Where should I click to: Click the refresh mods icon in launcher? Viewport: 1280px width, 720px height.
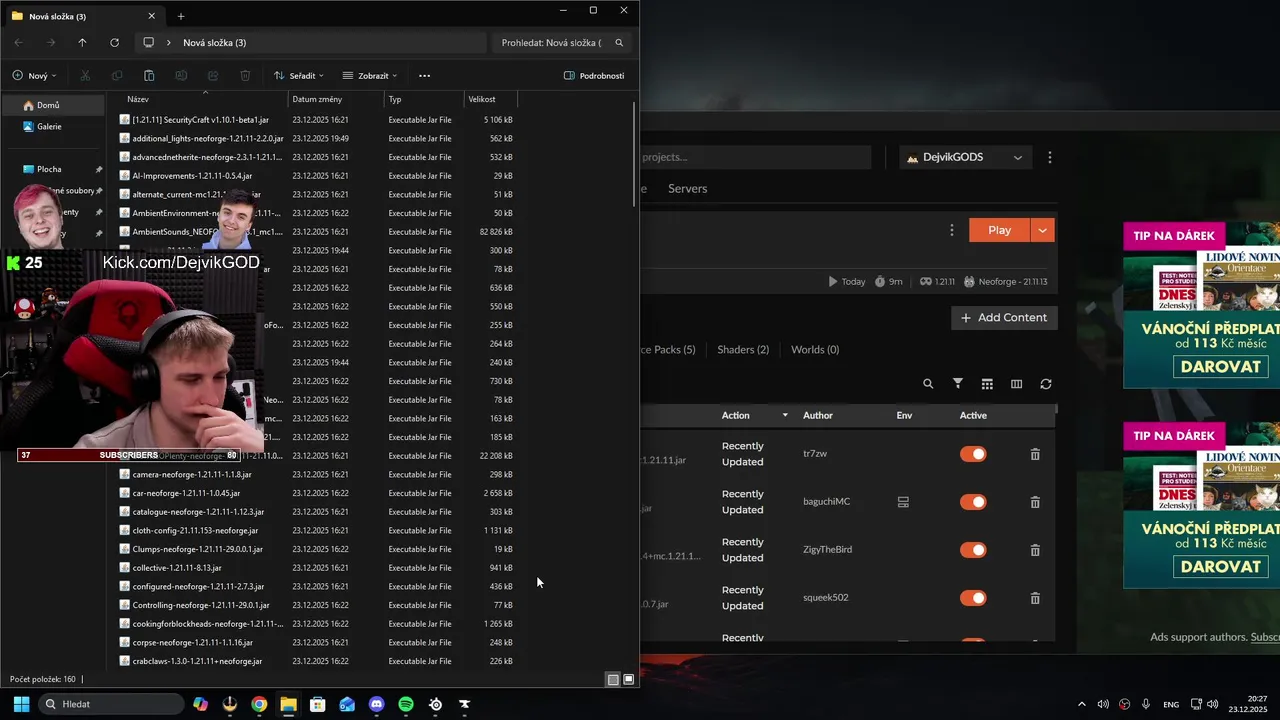tap(1046, 384)
